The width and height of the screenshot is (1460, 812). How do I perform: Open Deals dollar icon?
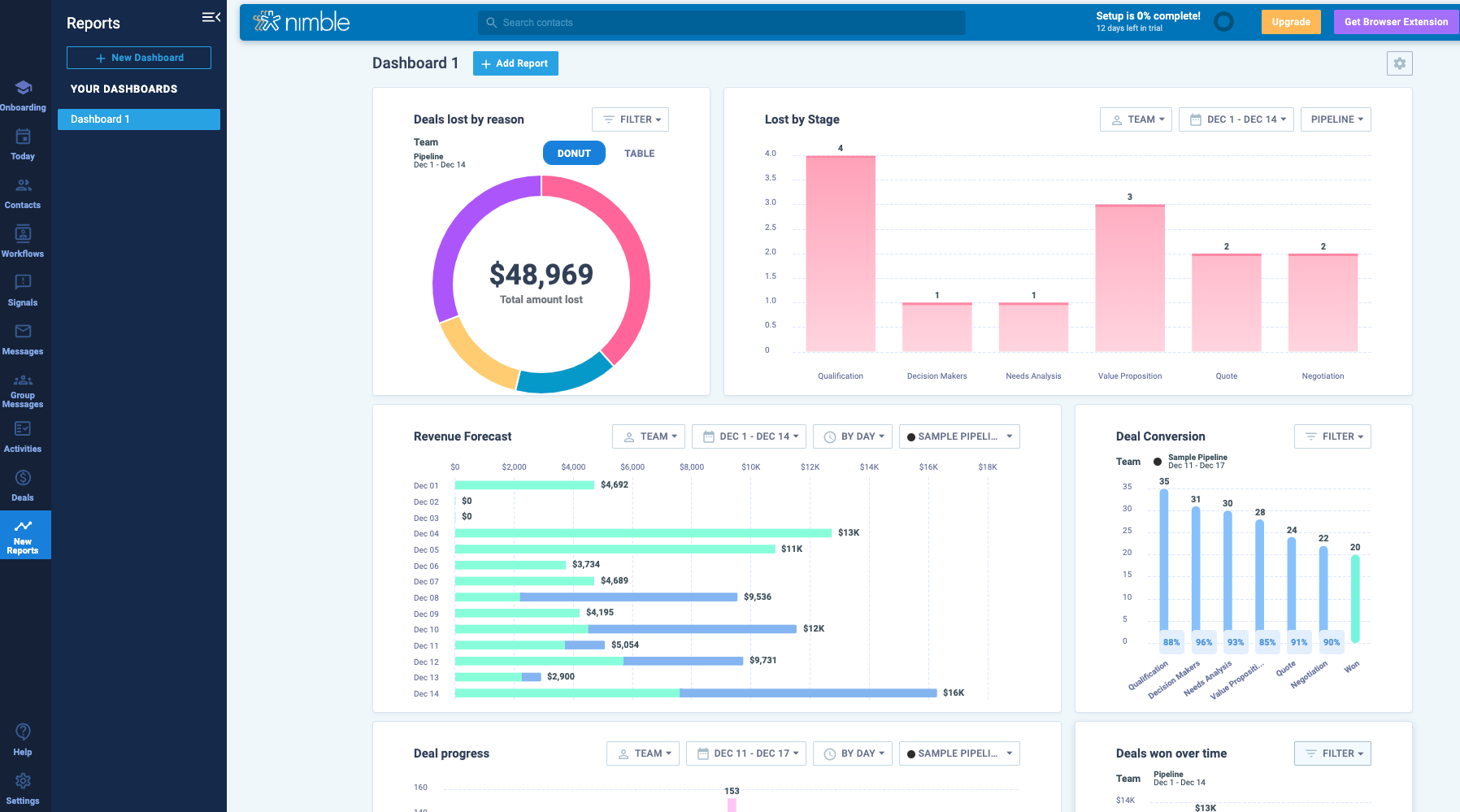tap(23, 478)
